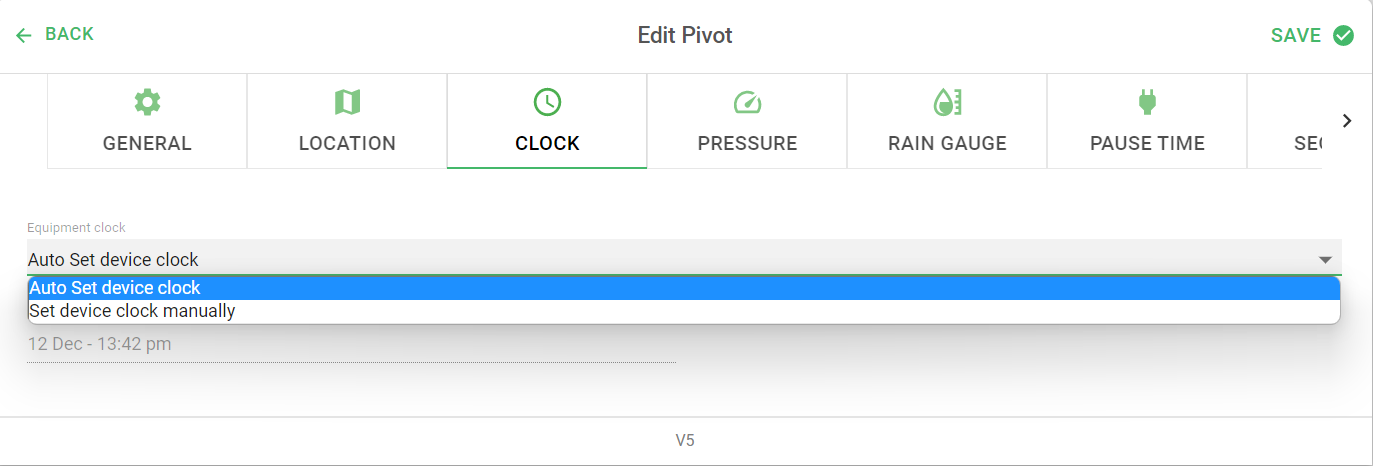Click the SAVE text button
1373x466 pixels.
(x=1296, y=35)
